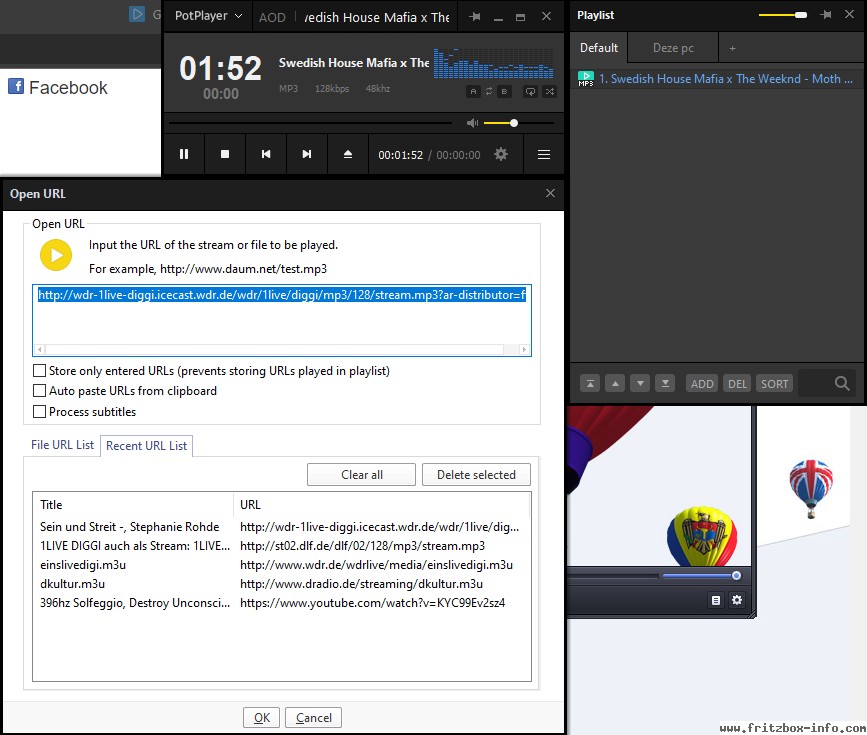This screenshot has height=735, width=867.
Task: Search the playlist with magnifier icon
Action: point(842,383)
